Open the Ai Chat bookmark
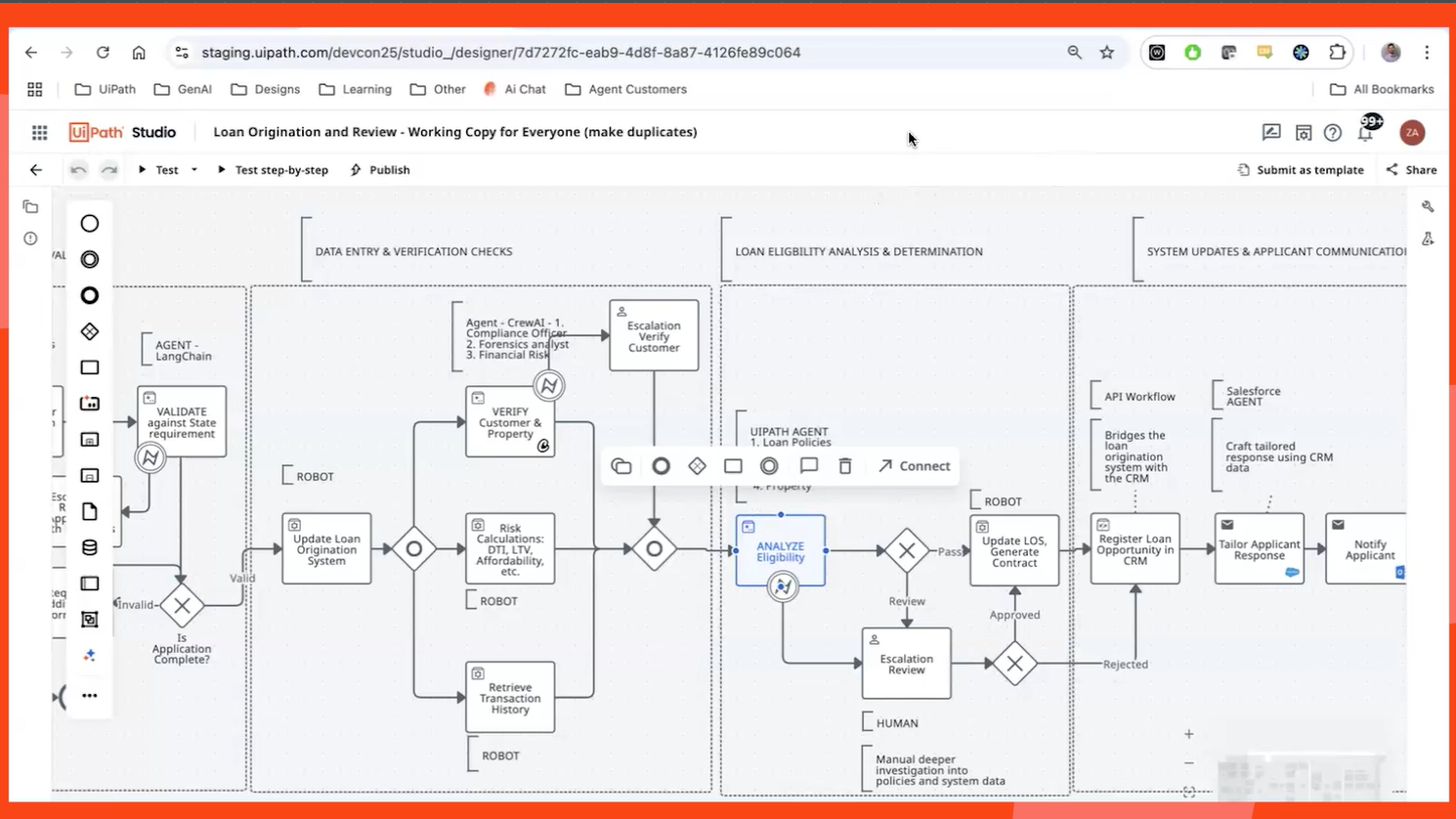1456x819 pixels. [x=515, y=90]
